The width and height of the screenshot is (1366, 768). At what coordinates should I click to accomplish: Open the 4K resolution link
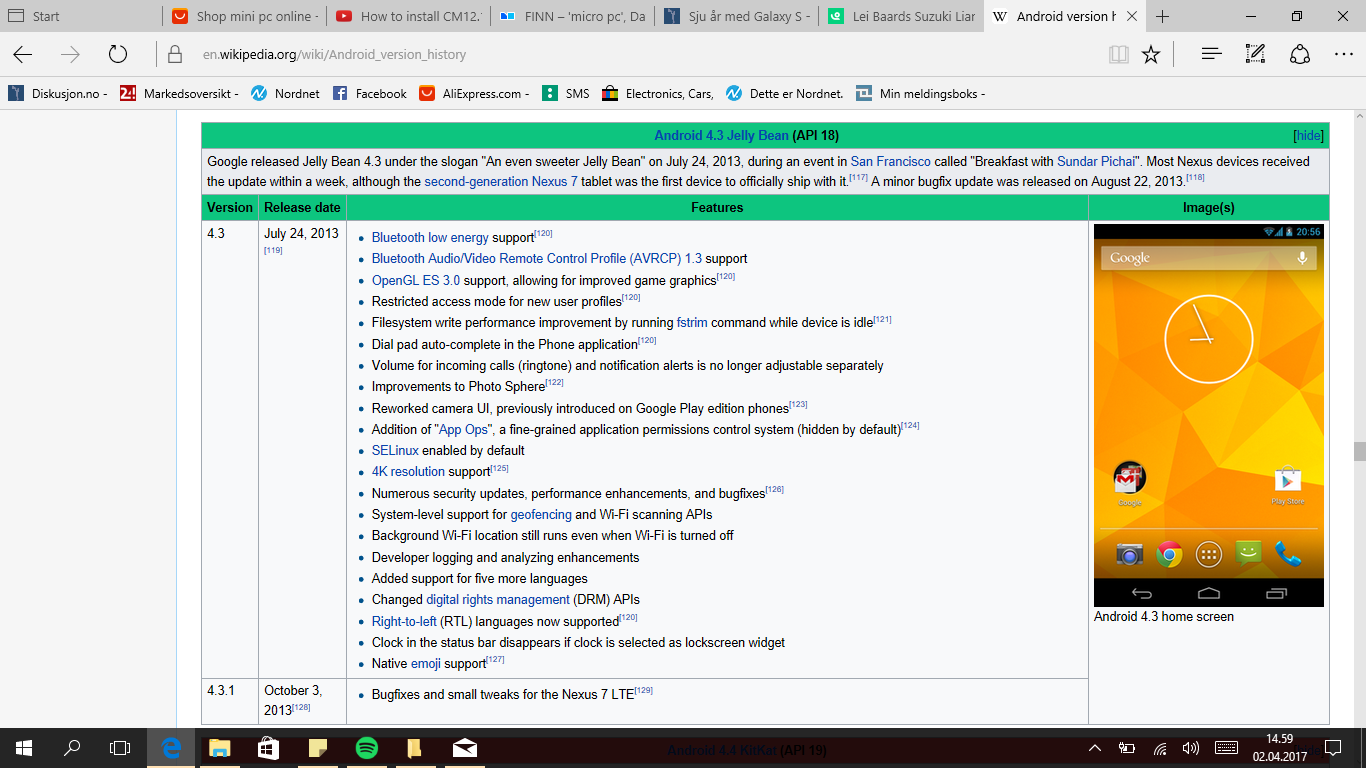pos(408,472)
